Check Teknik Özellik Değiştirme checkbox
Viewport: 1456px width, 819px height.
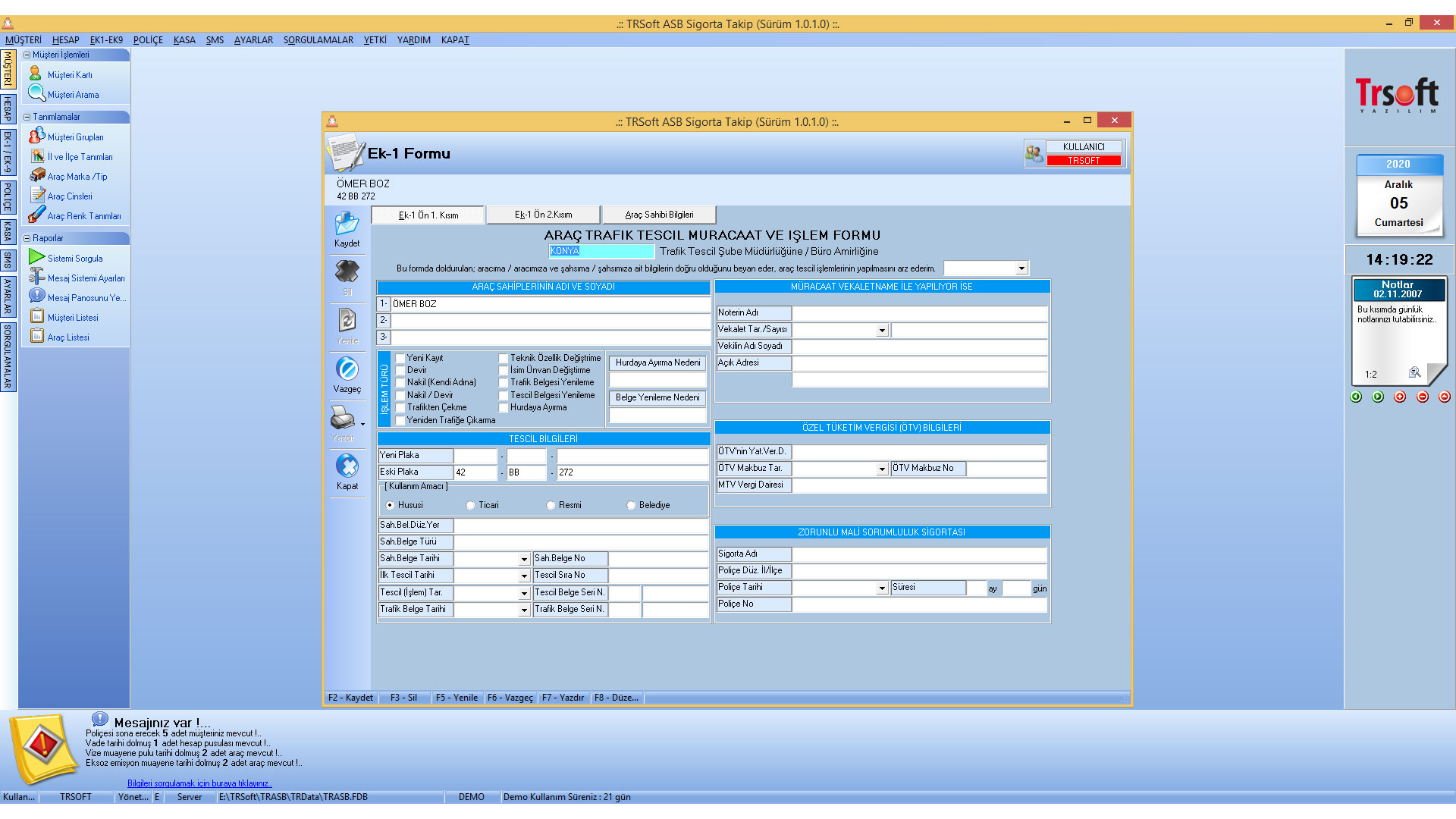pos(504,358)
